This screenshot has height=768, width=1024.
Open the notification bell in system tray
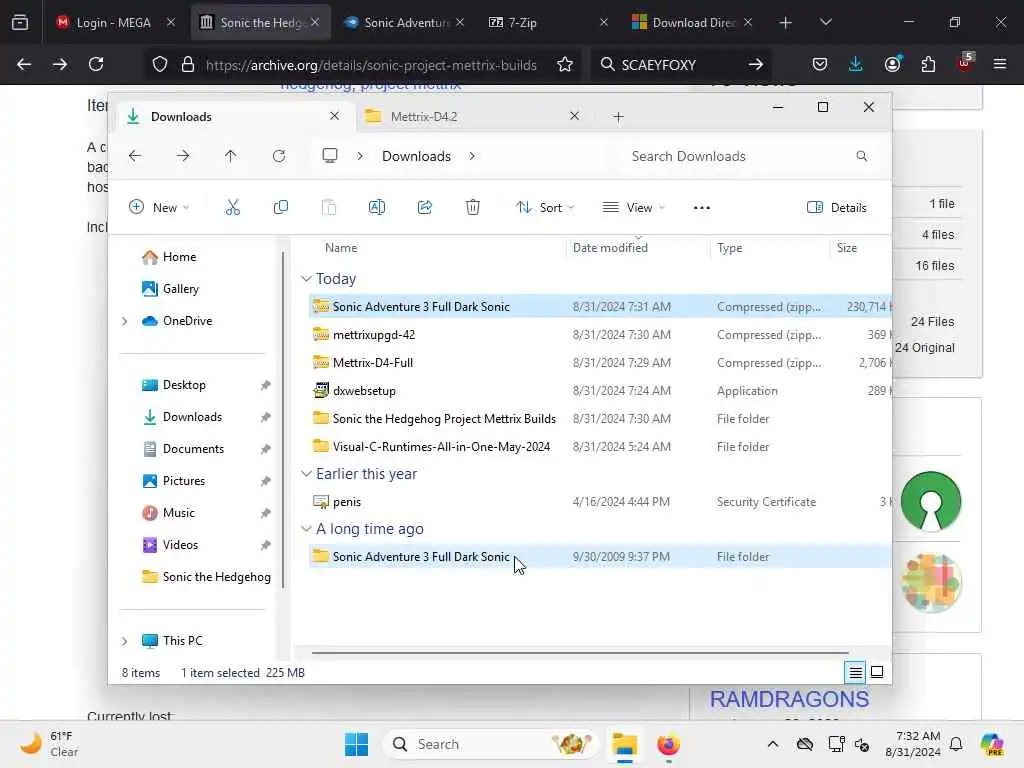955,744
